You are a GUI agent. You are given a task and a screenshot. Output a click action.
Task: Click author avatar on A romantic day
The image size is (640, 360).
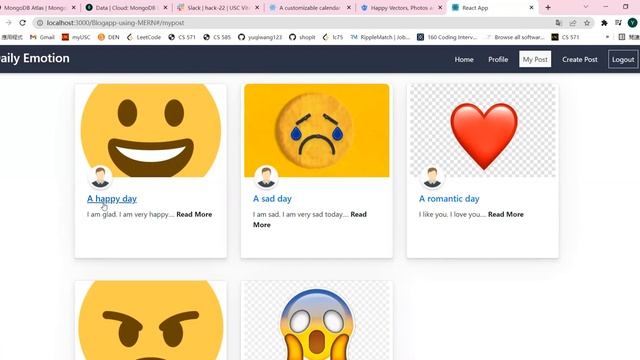pos(432,178)
